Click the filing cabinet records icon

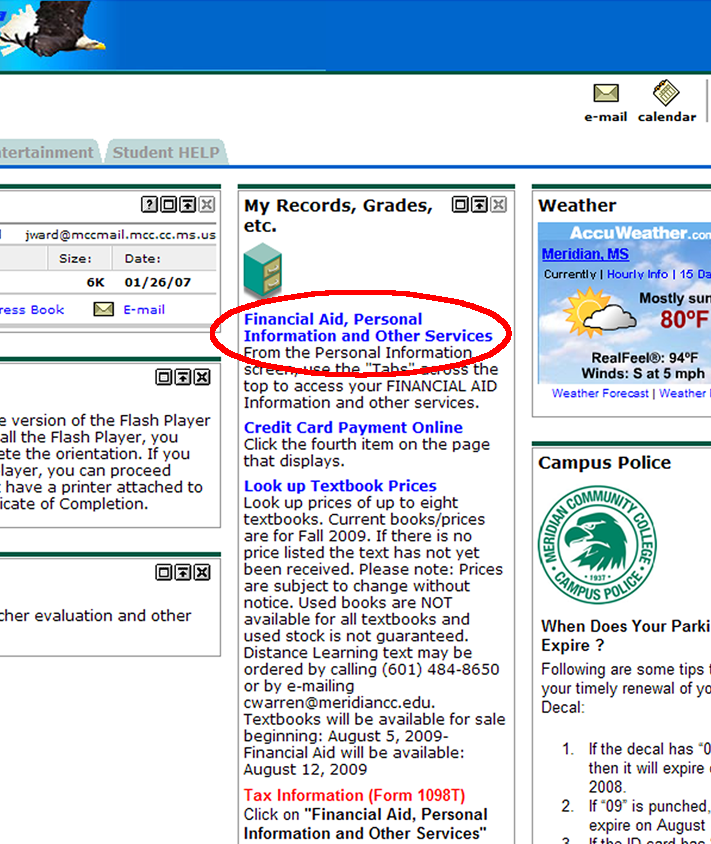tap(262, 272)
